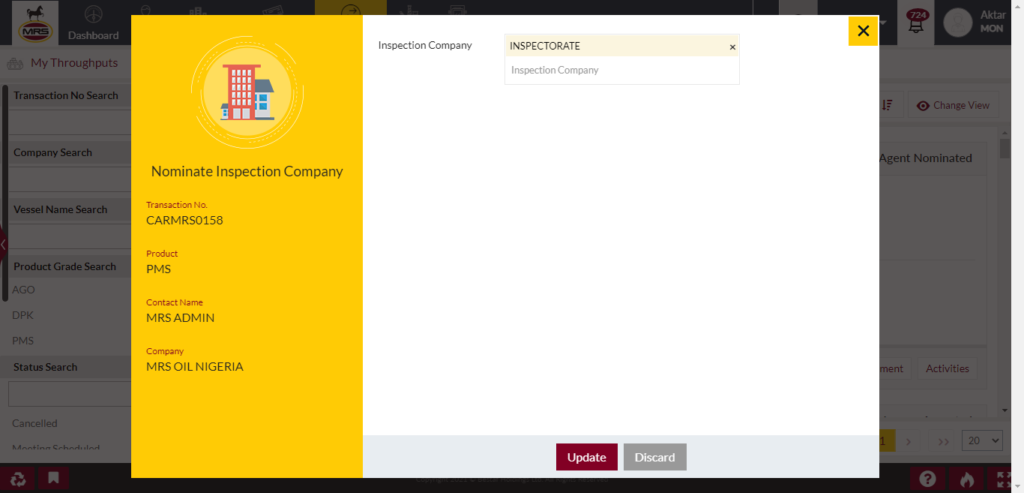
Task: Click the My Throughputs heading
Action: (x=74, y=63)
